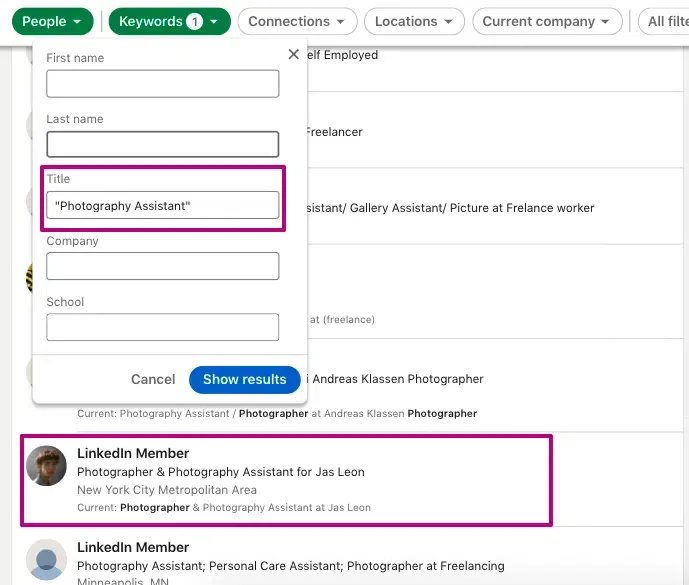Focus the First name input field
Screen dimensions: 689x585
(x=163, y=84)
